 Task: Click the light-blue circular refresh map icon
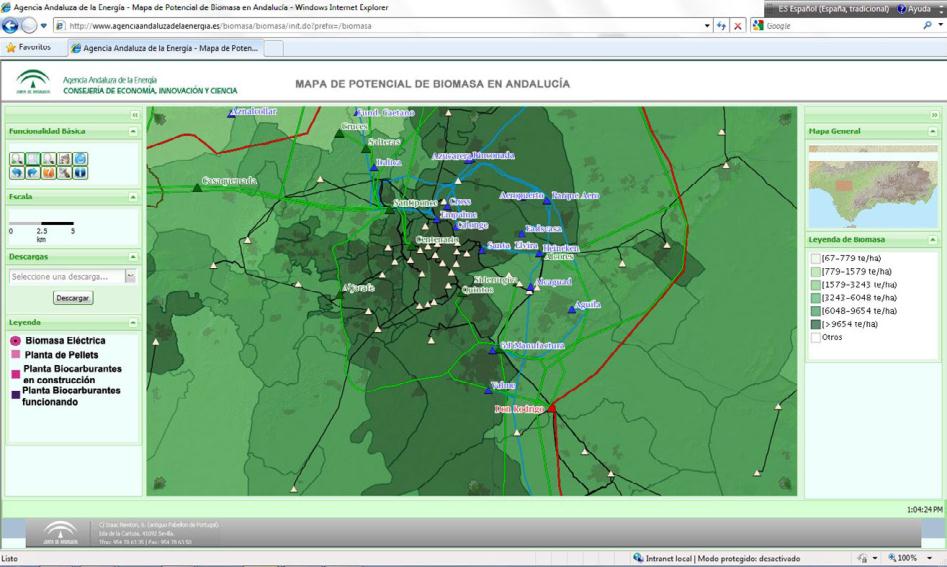point(80,159)
